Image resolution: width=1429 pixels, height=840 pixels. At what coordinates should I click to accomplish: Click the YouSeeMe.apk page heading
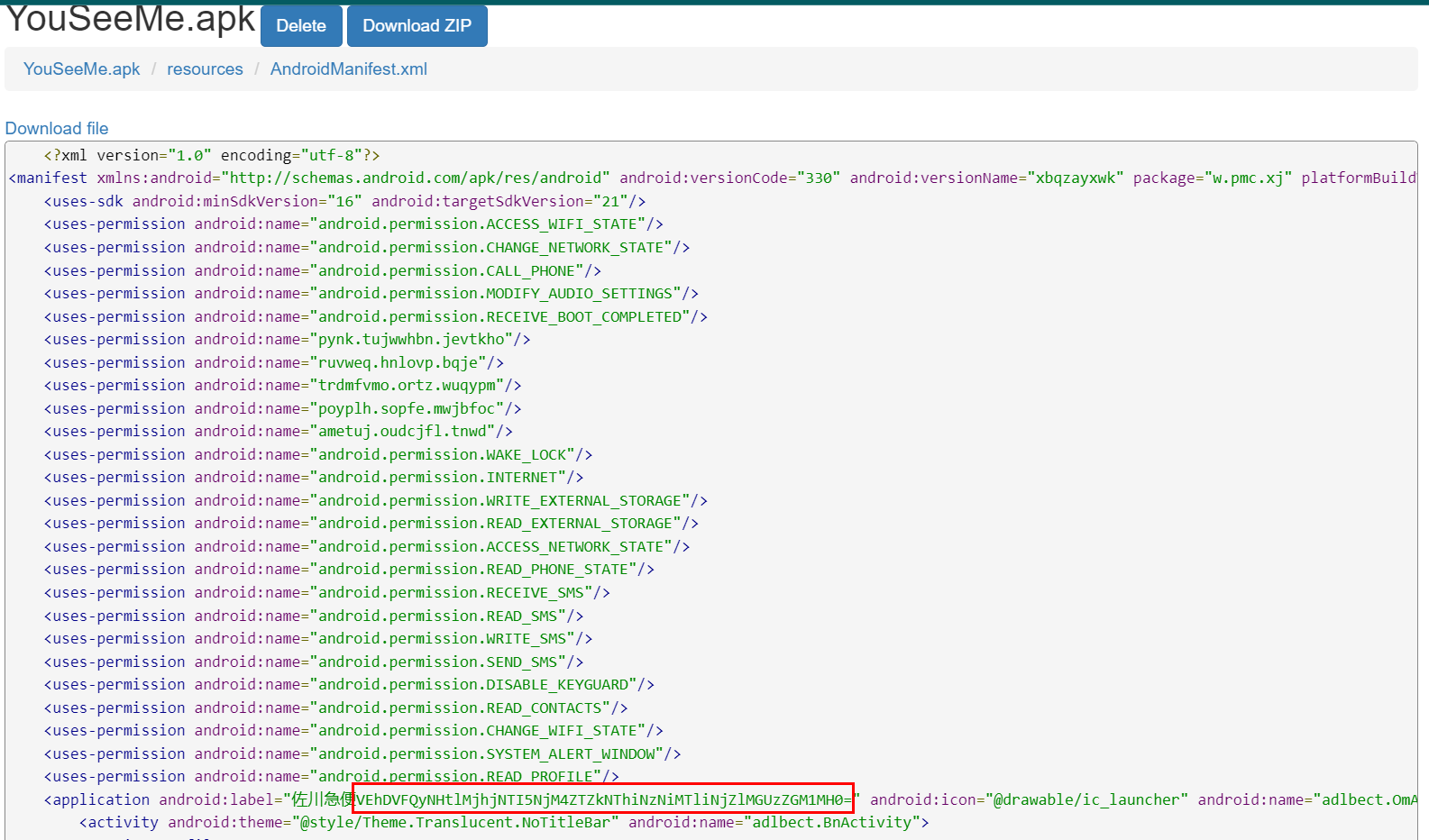131,18
